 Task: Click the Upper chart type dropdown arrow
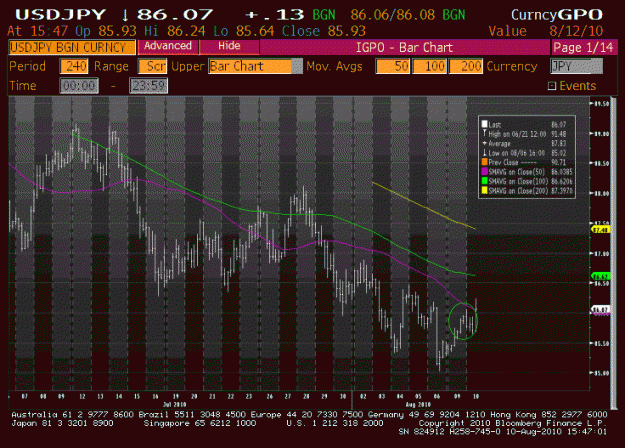[x=297, y=66]
